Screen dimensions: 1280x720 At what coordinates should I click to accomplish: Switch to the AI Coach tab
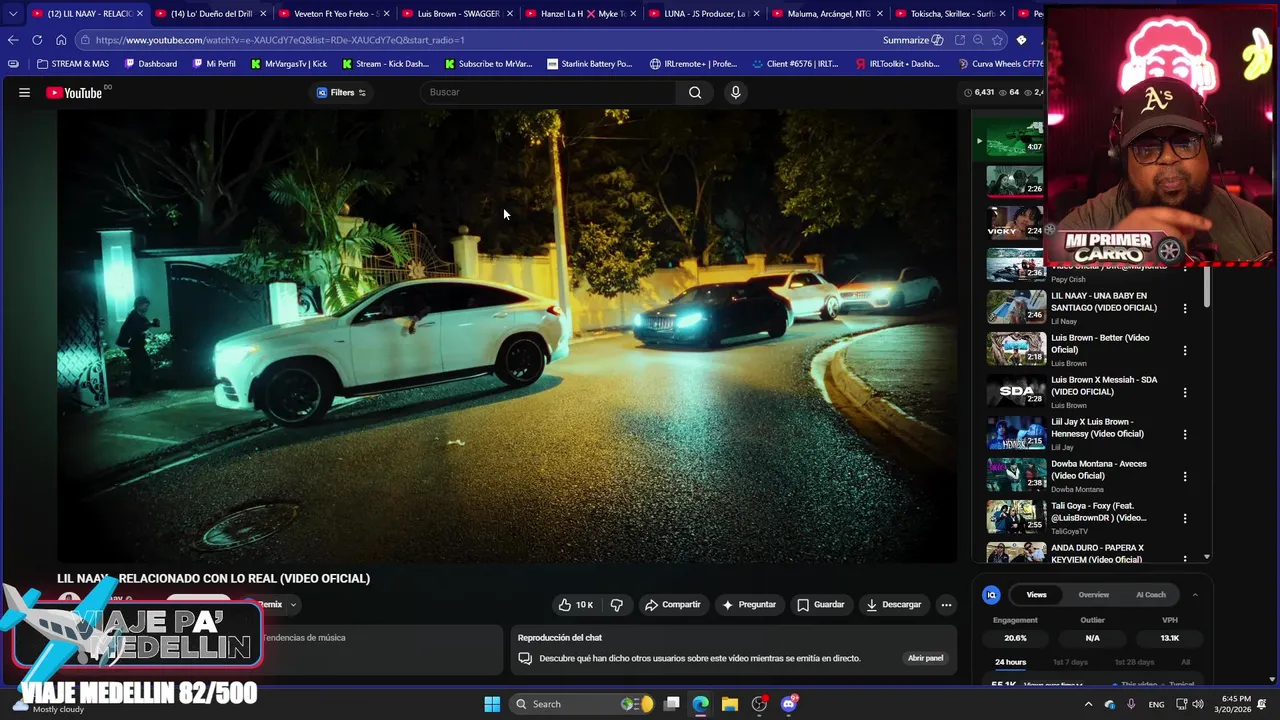coord(1151,595)
